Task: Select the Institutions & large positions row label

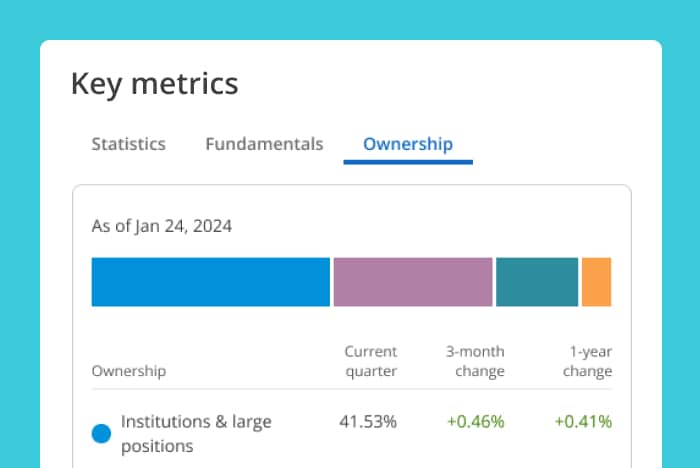Action: click(196, 434)
